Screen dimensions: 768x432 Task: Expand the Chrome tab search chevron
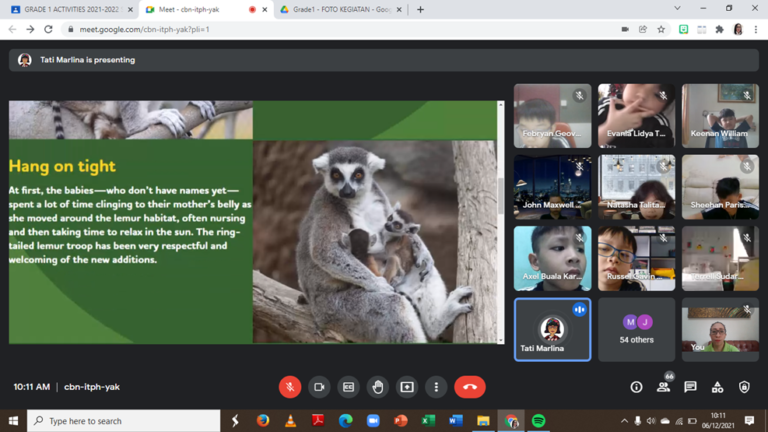677,9
